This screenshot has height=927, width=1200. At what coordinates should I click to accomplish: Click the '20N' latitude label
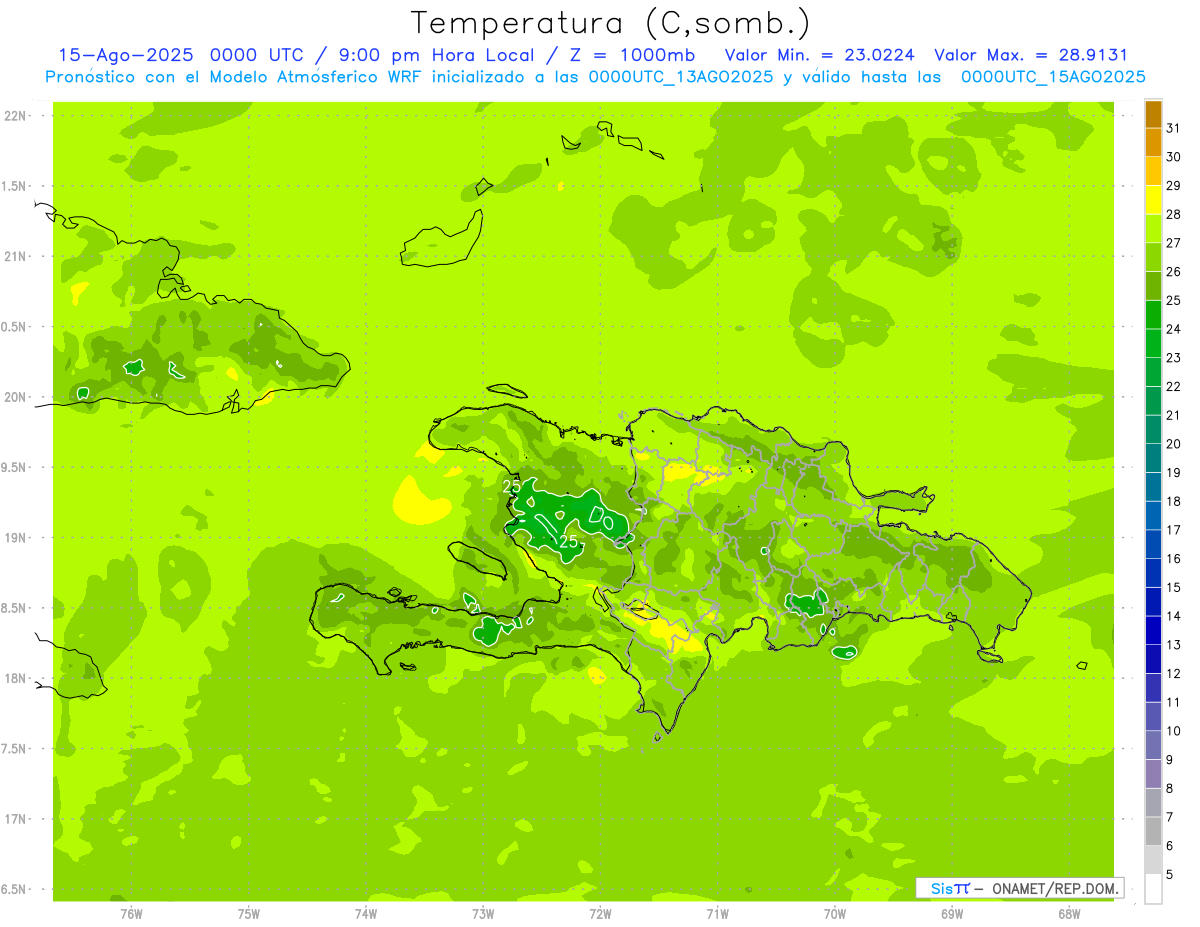pyautogui.click(x=16, y=397)
